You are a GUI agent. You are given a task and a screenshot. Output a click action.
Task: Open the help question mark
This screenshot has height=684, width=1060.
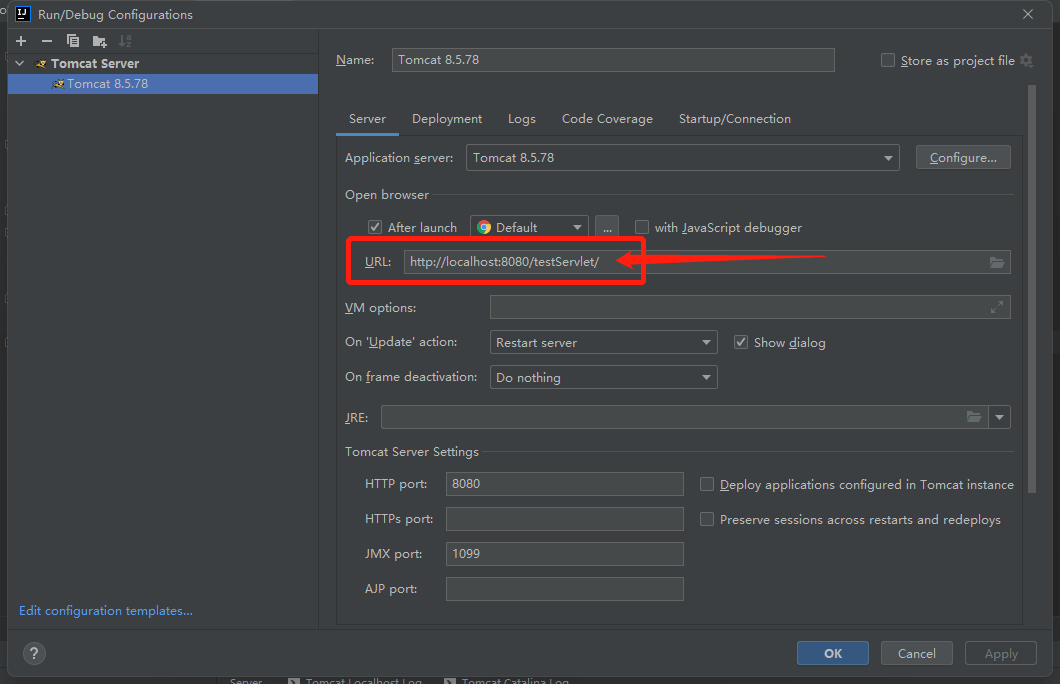[34, 653]
